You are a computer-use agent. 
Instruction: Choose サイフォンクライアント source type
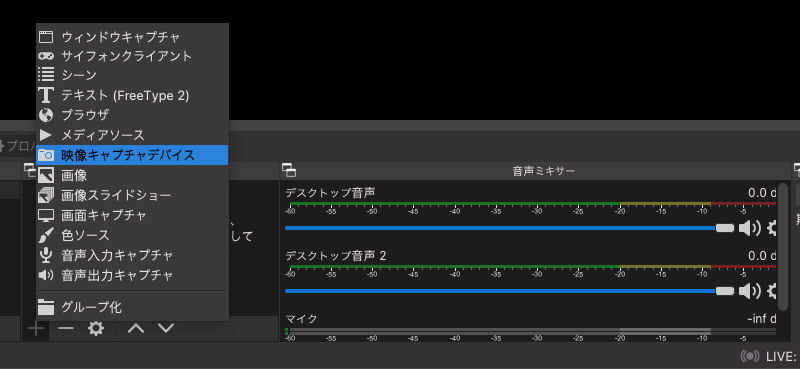[132, 56]
